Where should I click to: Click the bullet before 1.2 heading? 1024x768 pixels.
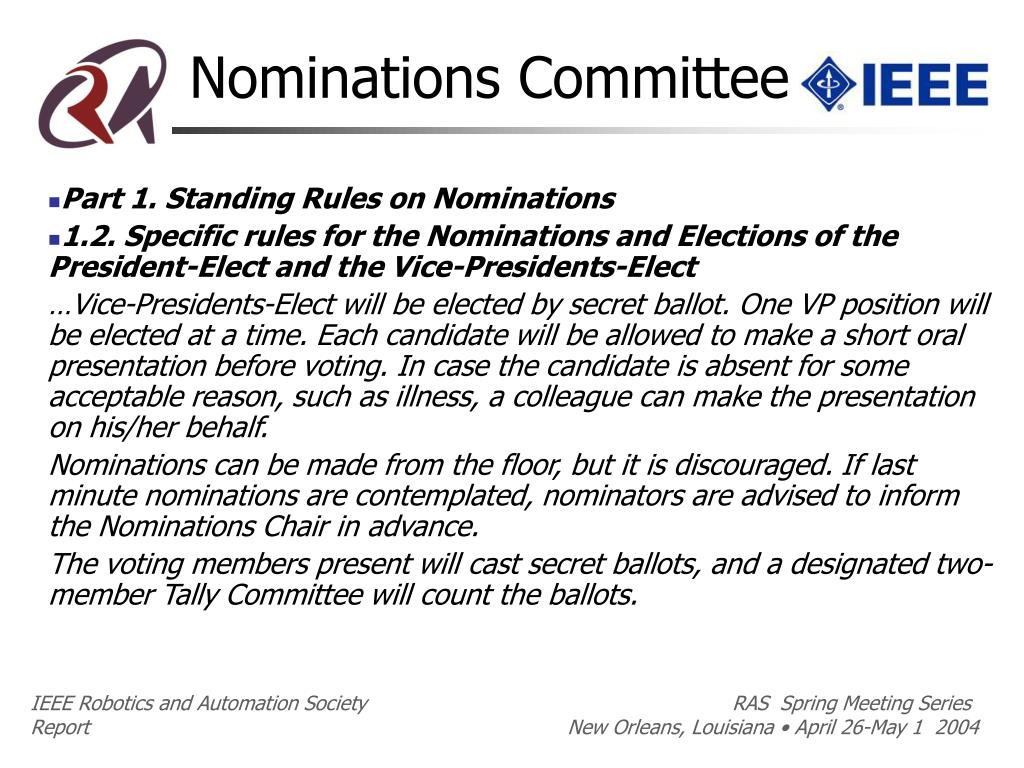55,240
